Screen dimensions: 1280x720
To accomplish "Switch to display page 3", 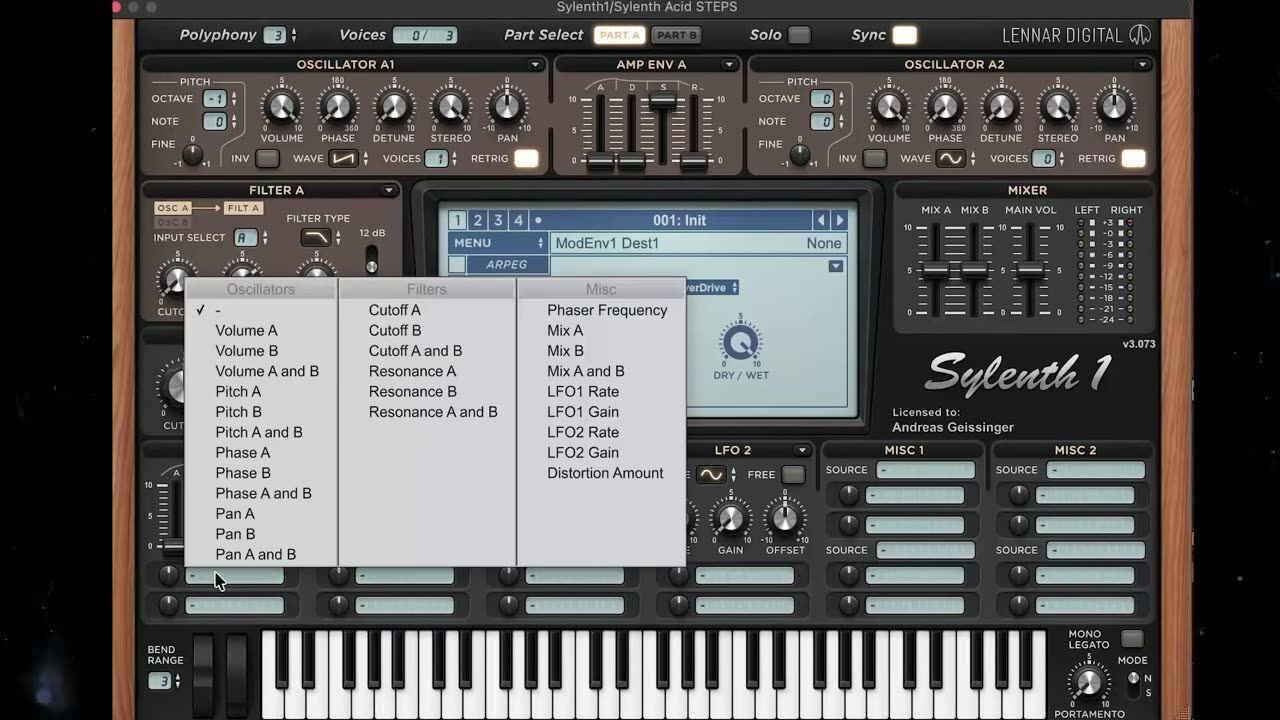I will coord(497,220).
